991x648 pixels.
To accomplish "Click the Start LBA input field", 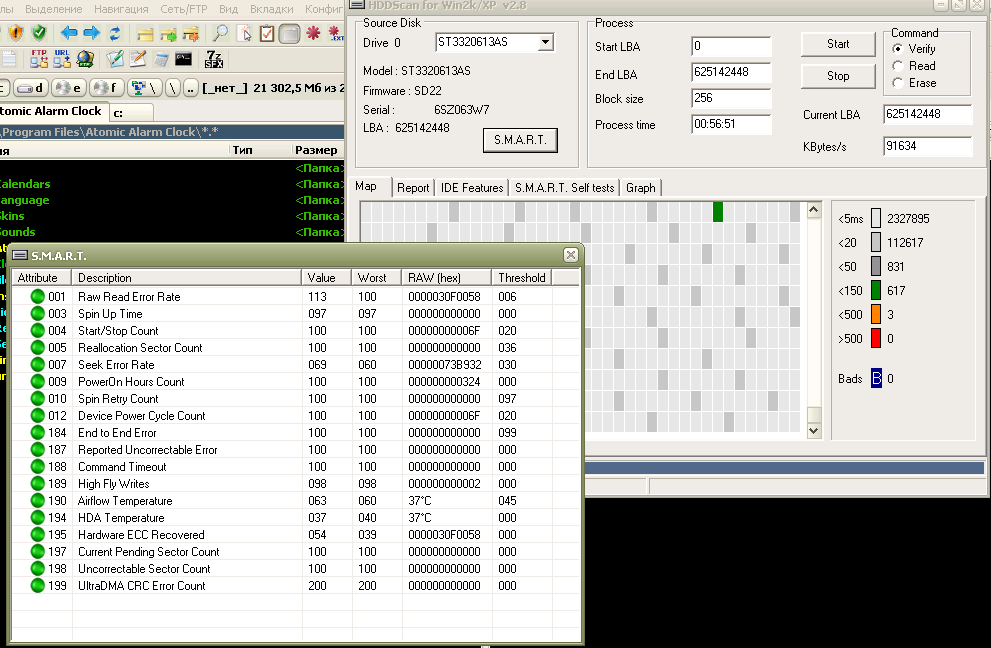I will 731,46.
